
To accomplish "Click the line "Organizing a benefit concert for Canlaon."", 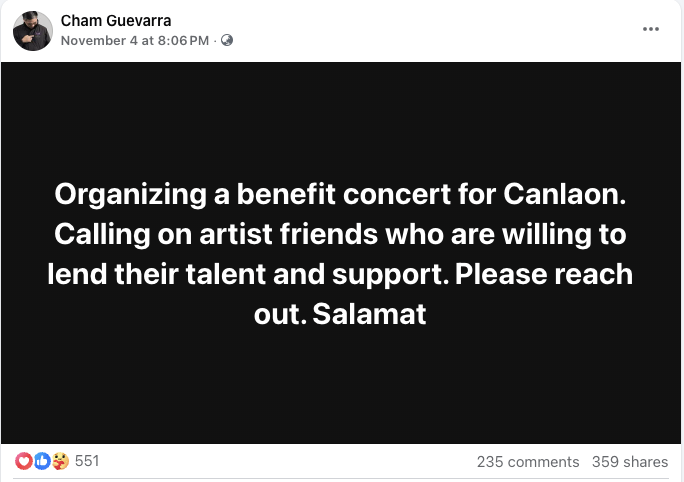I will [x=341, y=193].
